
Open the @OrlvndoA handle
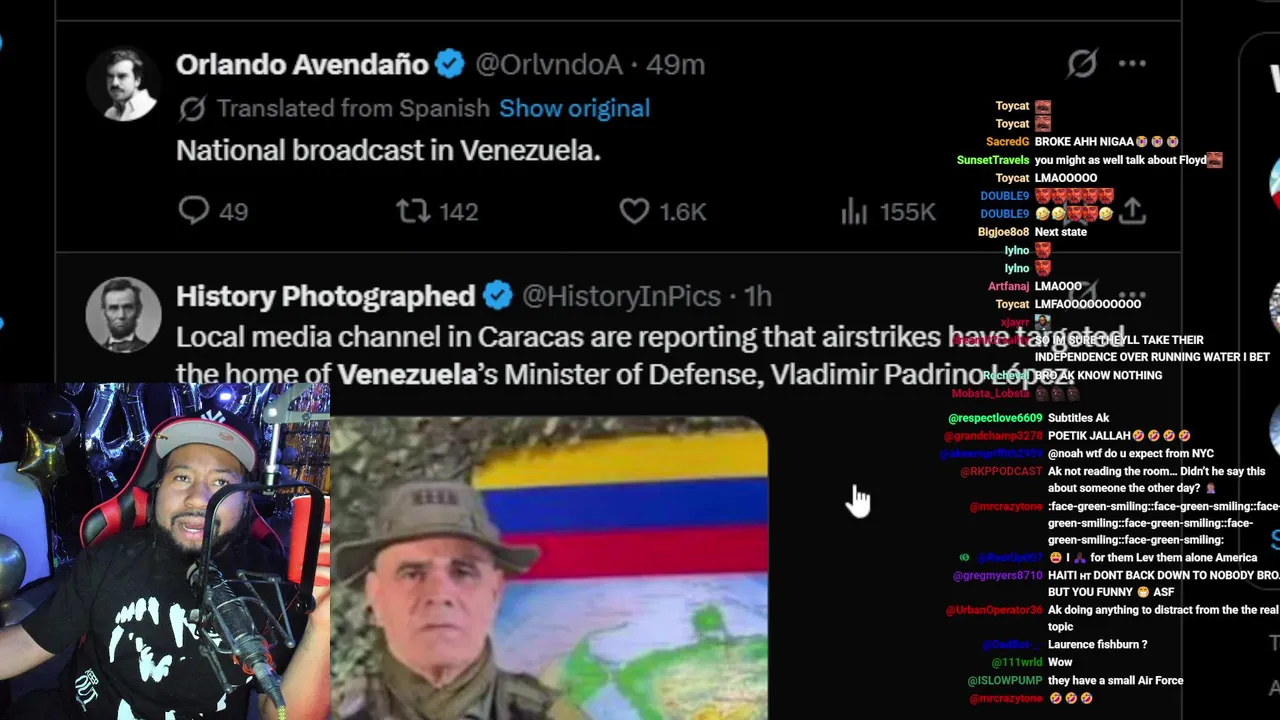[548, 64]
